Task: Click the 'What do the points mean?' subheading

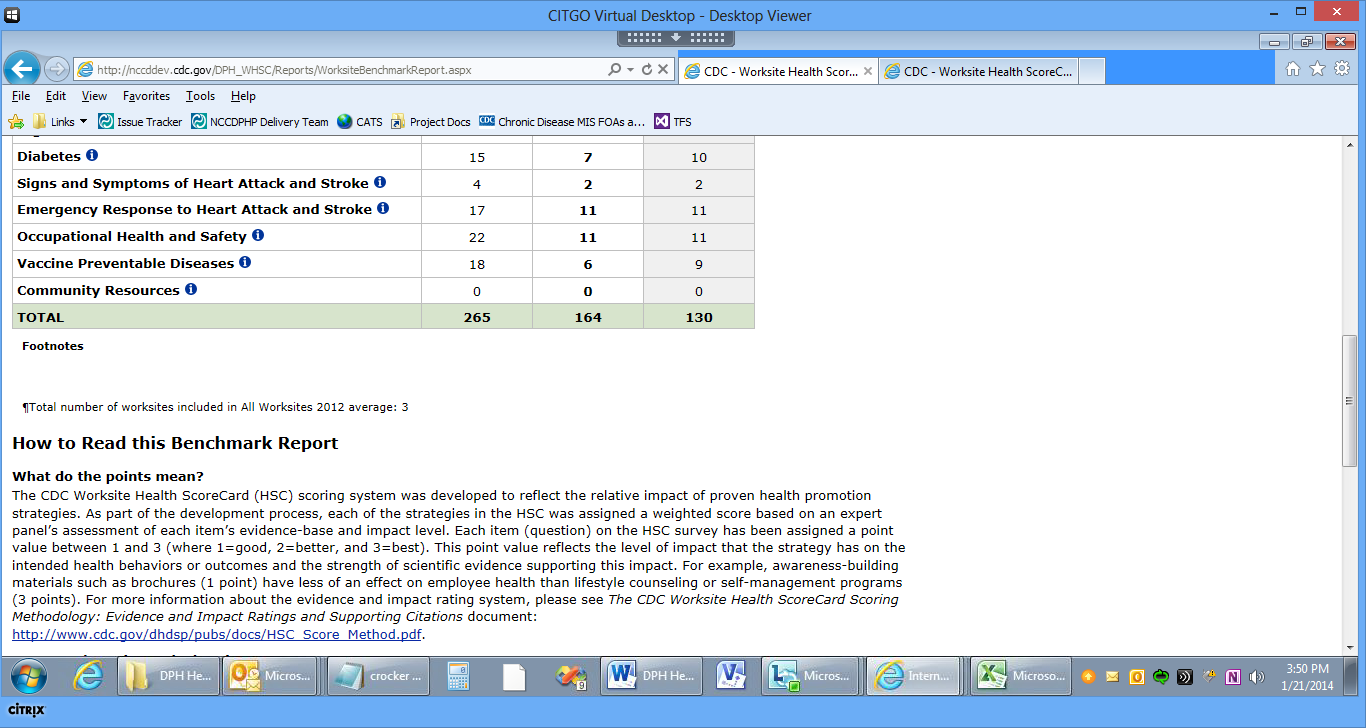Action: point(108,476)
